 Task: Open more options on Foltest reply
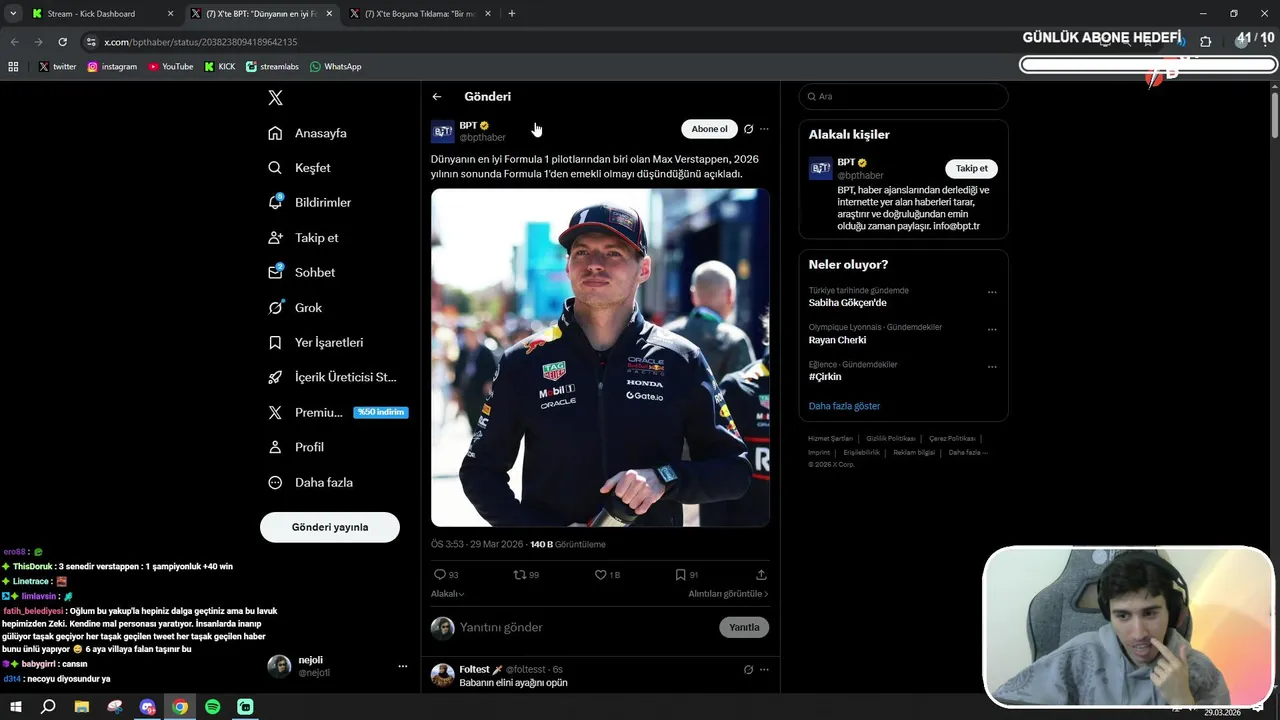tap(764, 669)
